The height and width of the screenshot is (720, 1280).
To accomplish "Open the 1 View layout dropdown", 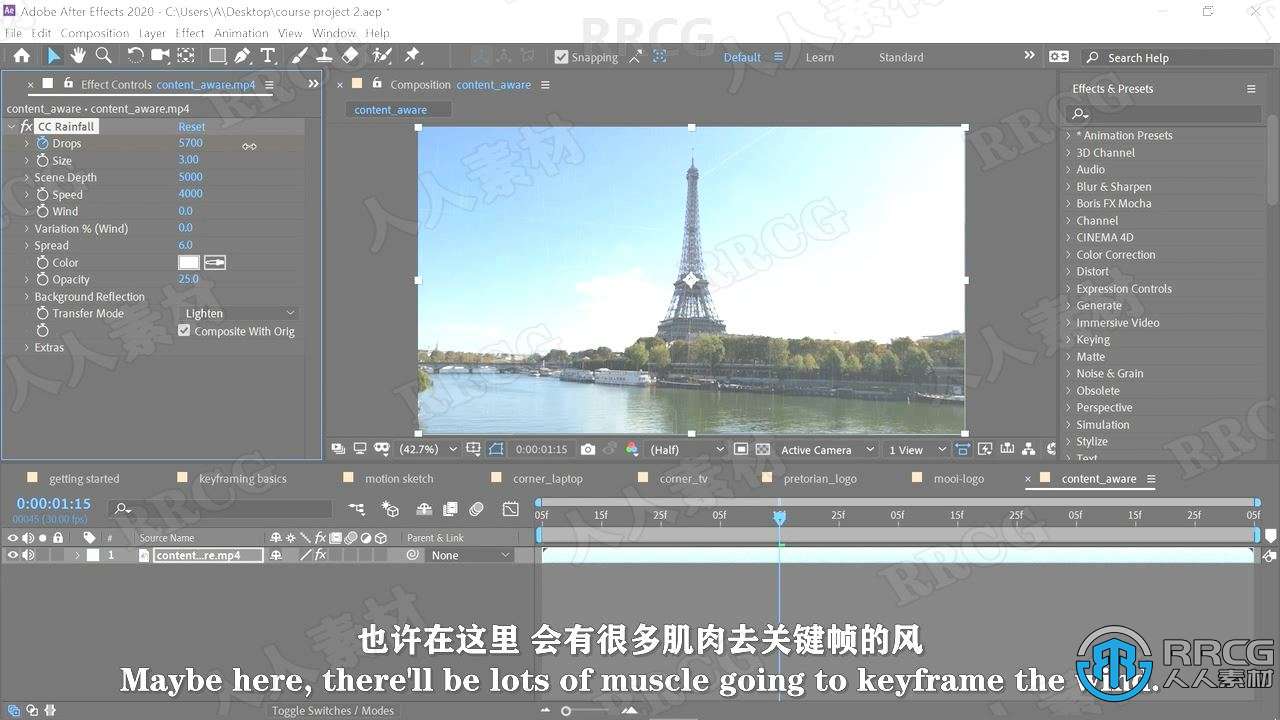I will [x=915, y=450].
